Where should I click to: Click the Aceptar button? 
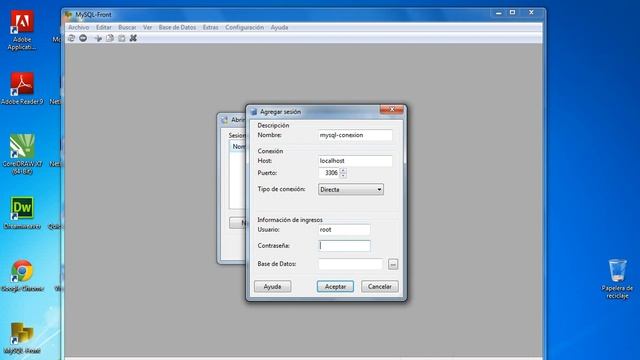coord(335,287)
